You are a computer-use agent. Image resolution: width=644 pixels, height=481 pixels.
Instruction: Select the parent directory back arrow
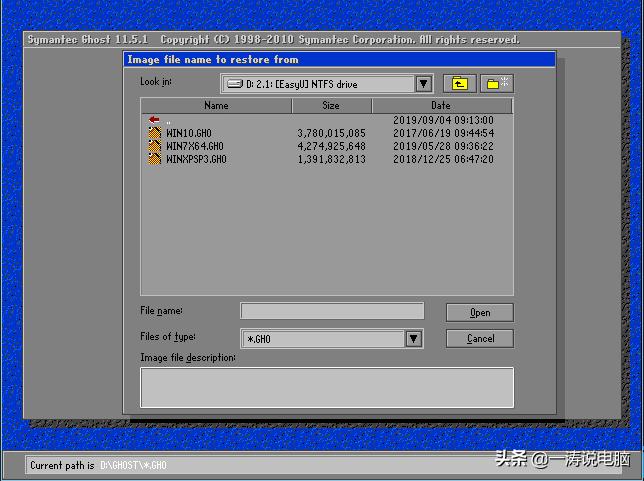tap(154, 120)
